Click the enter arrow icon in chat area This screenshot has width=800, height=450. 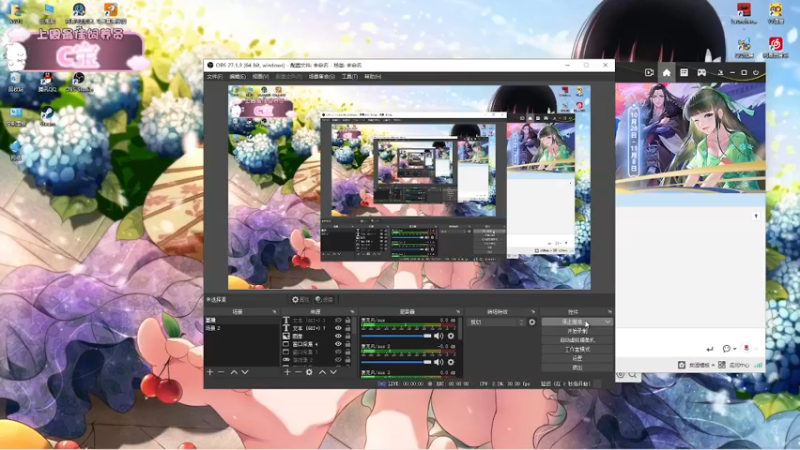[x=710, y=349]
